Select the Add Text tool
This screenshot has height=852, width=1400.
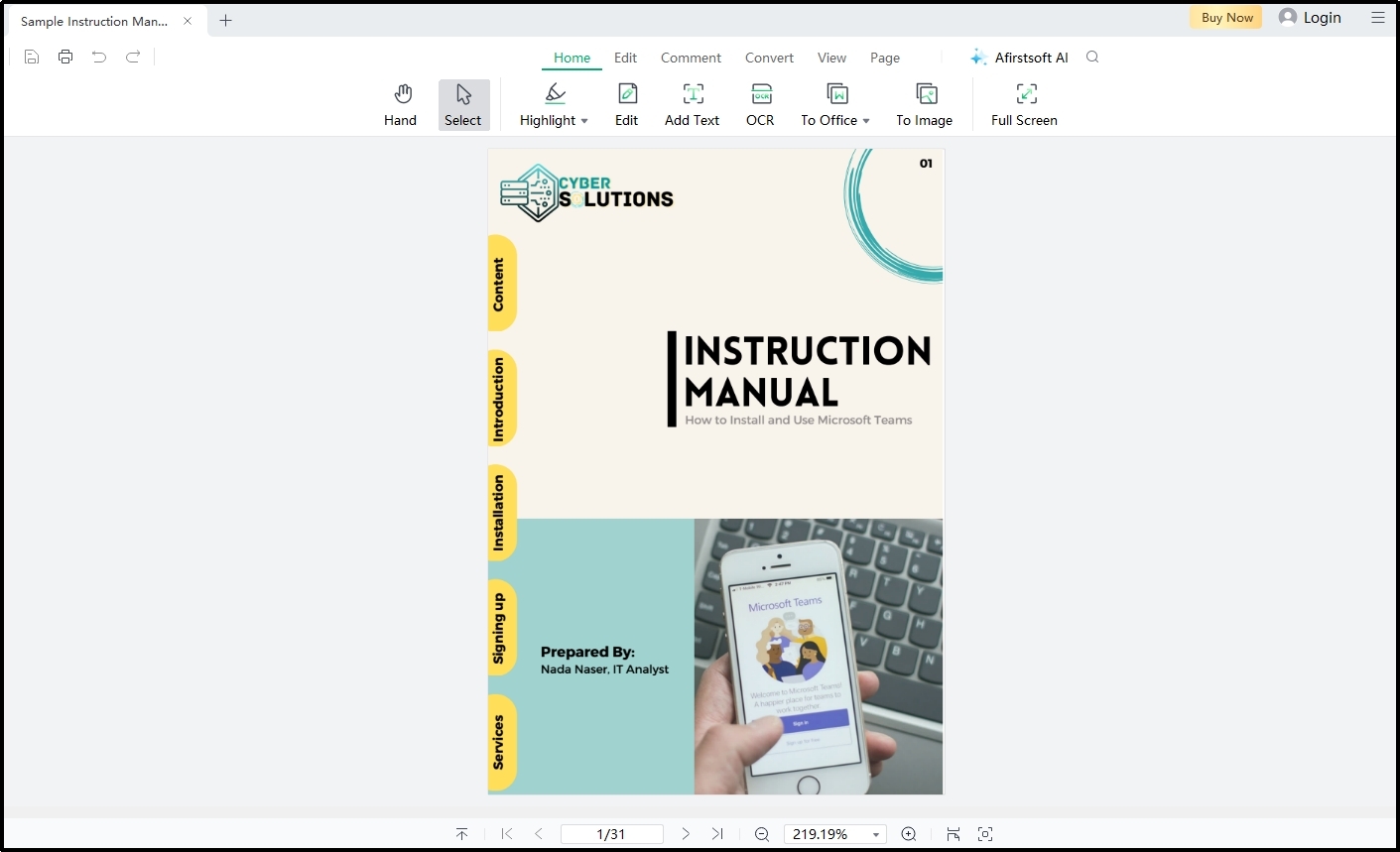693,105
